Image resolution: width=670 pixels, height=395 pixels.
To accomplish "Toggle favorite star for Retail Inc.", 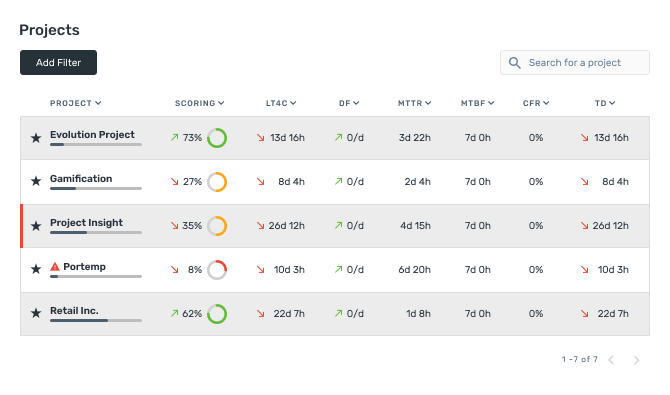I will (x=36, y=313).
